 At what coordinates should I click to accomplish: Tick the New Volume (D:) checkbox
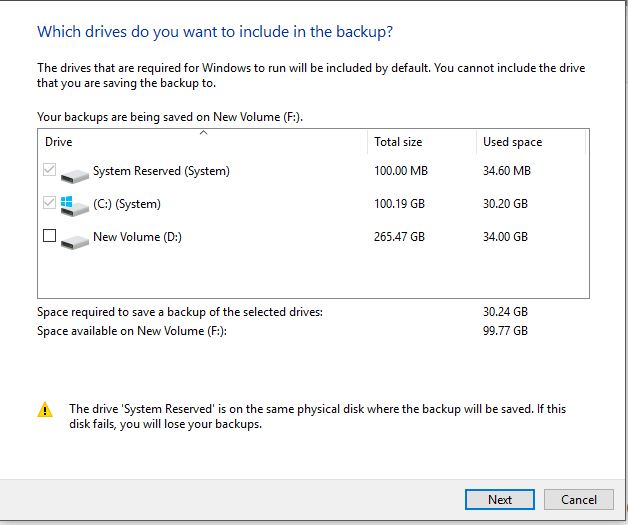tap(49, 235)
